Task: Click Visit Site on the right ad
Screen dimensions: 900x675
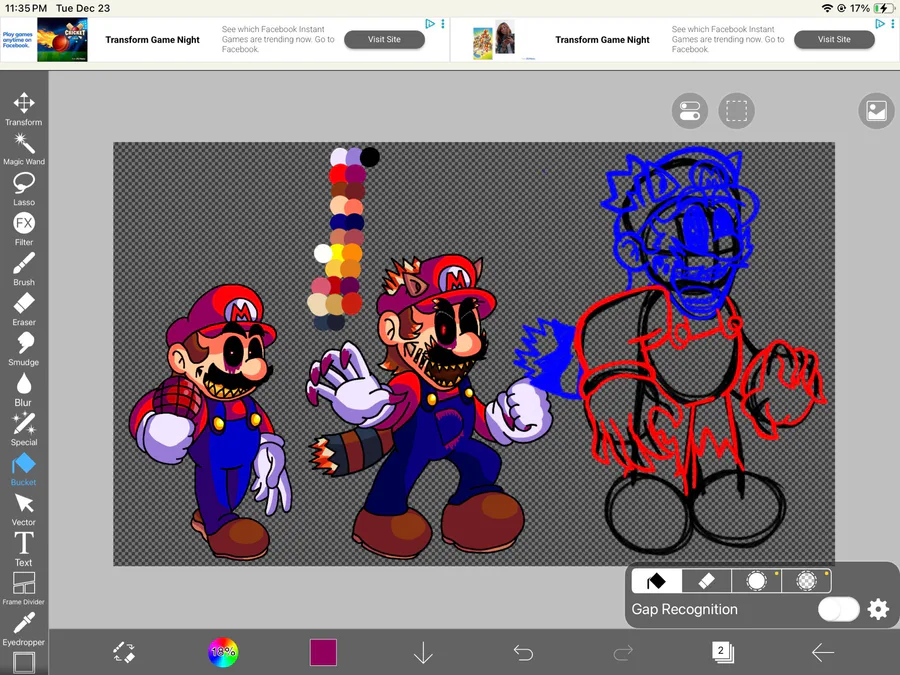Action: tap(834, 40)
